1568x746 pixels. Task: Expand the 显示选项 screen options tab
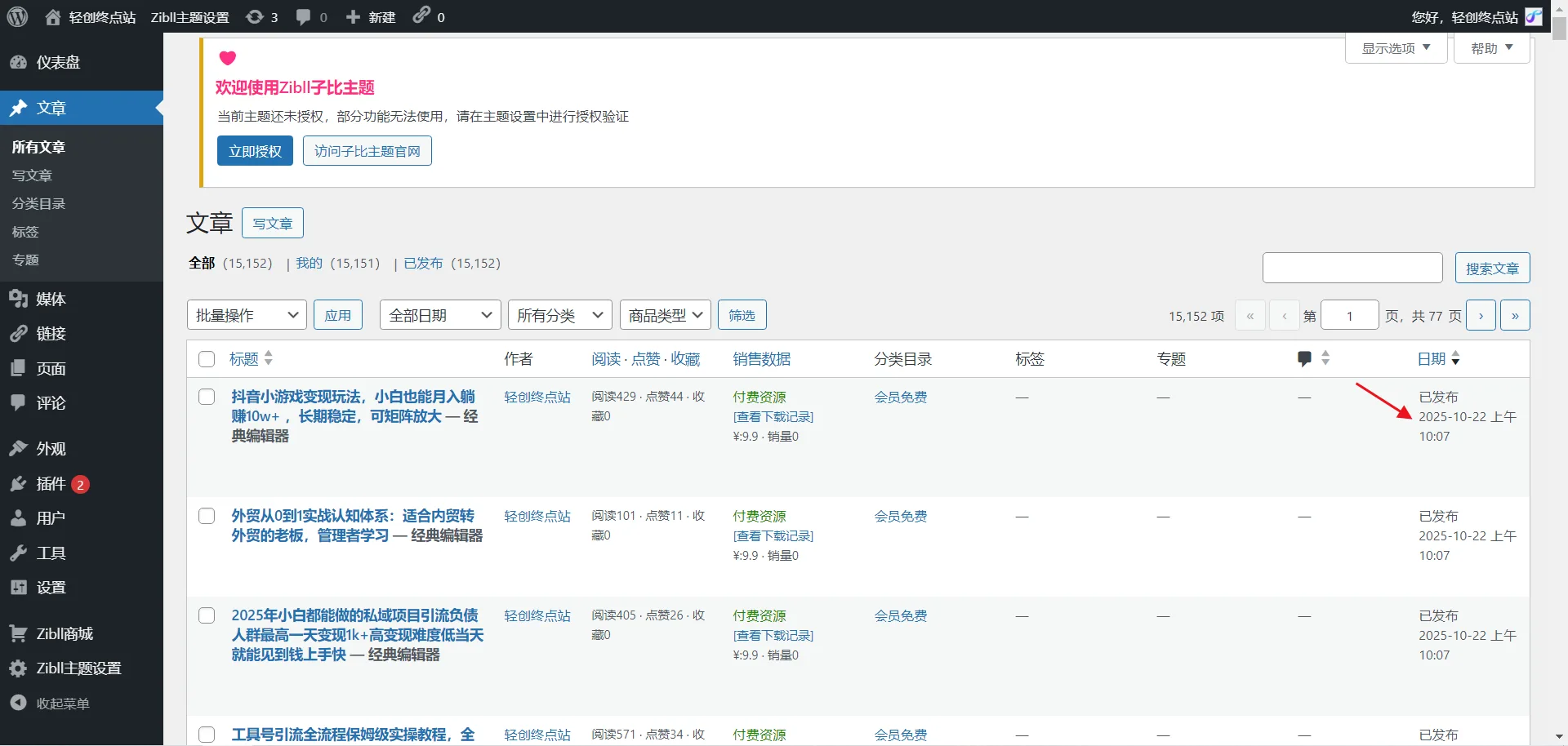tap(1396, 48)
